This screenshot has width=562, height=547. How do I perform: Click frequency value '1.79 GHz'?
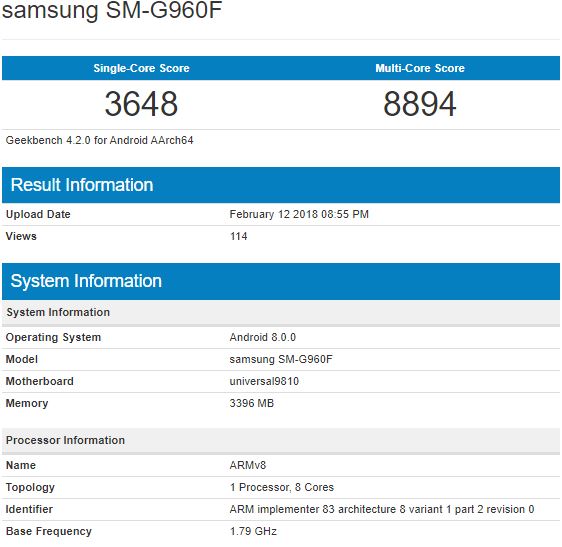[253, 531]
